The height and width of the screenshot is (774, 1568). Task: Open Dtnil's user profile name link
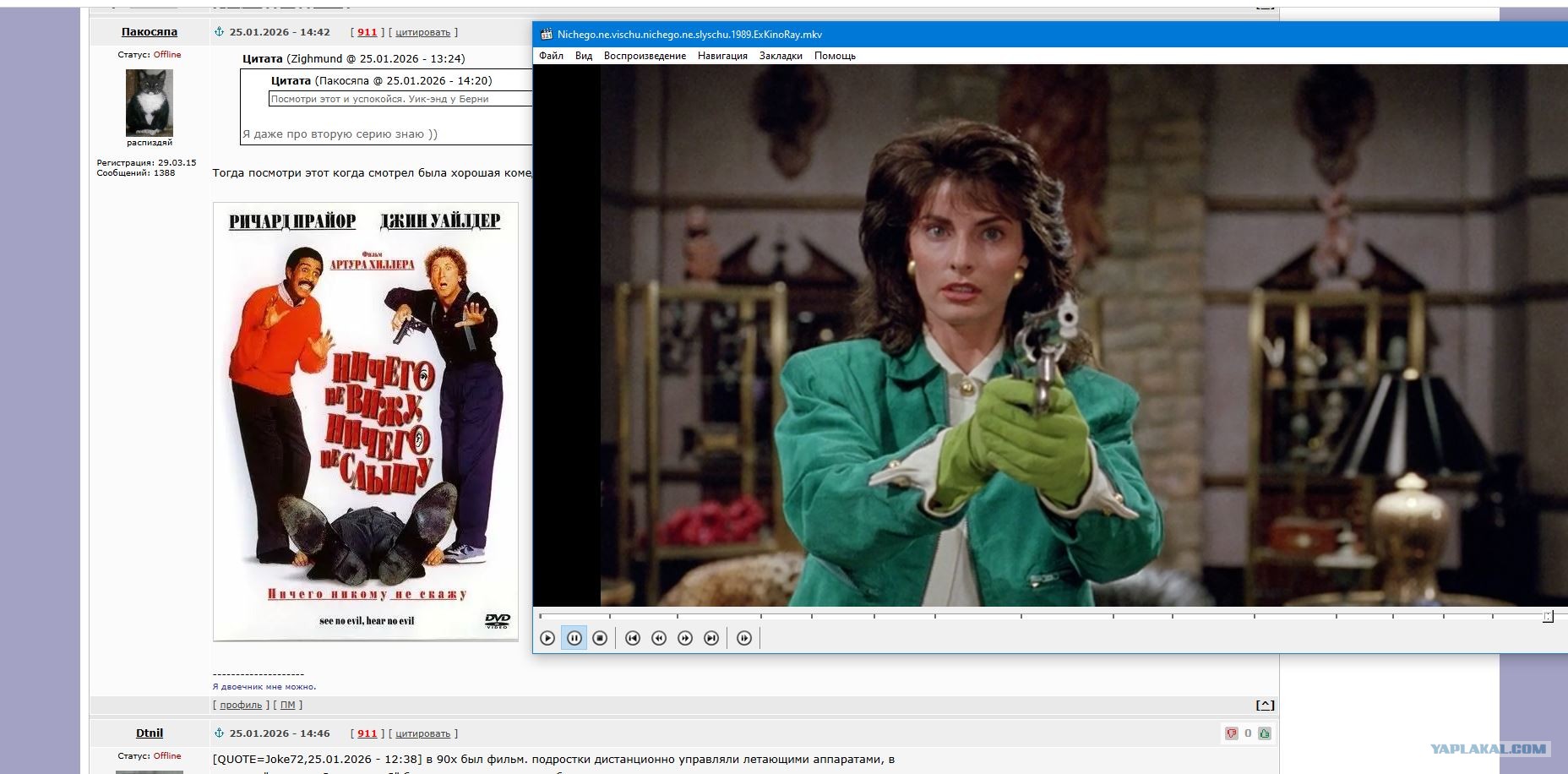click(150, 733)
